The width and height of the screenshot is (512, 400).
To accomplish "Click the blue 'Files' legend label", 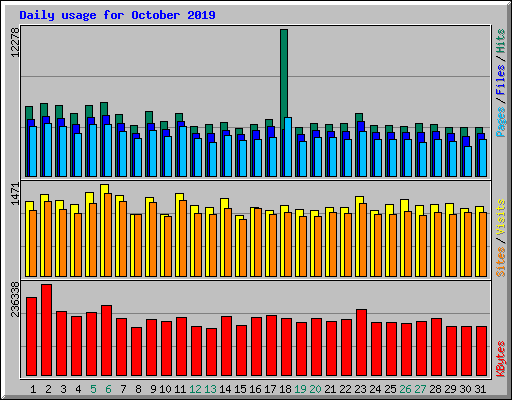I will tap(501, 80).
